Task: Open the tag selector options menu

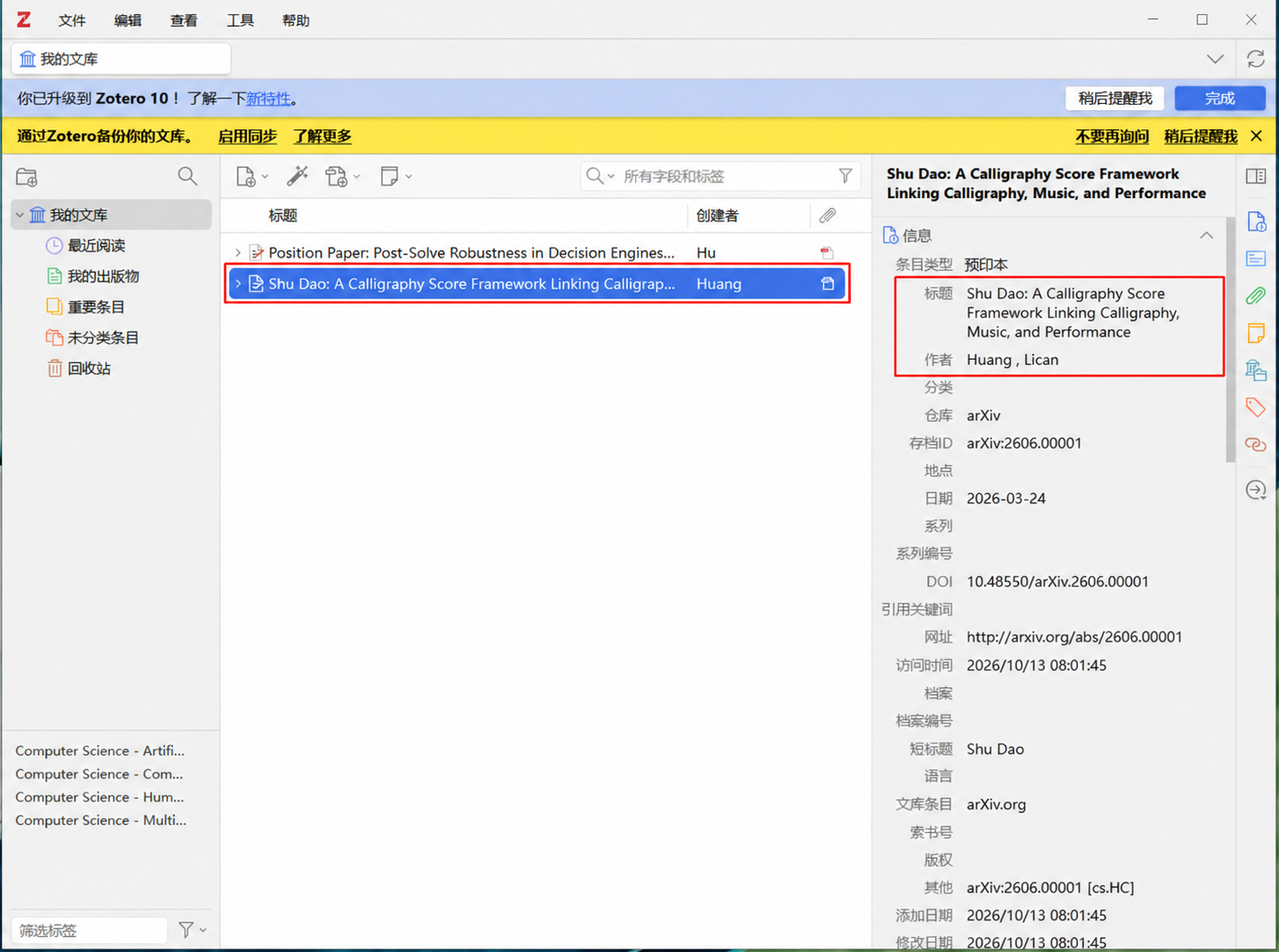Action: (x=192, y=929)
